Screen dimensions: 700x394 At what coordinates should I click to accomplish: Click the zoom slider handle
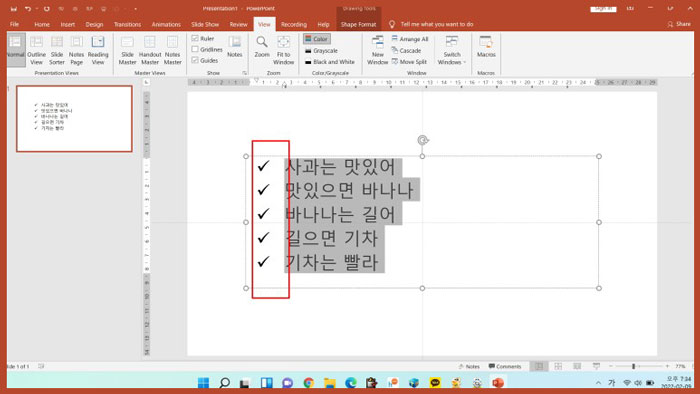[x=633, y=366]
